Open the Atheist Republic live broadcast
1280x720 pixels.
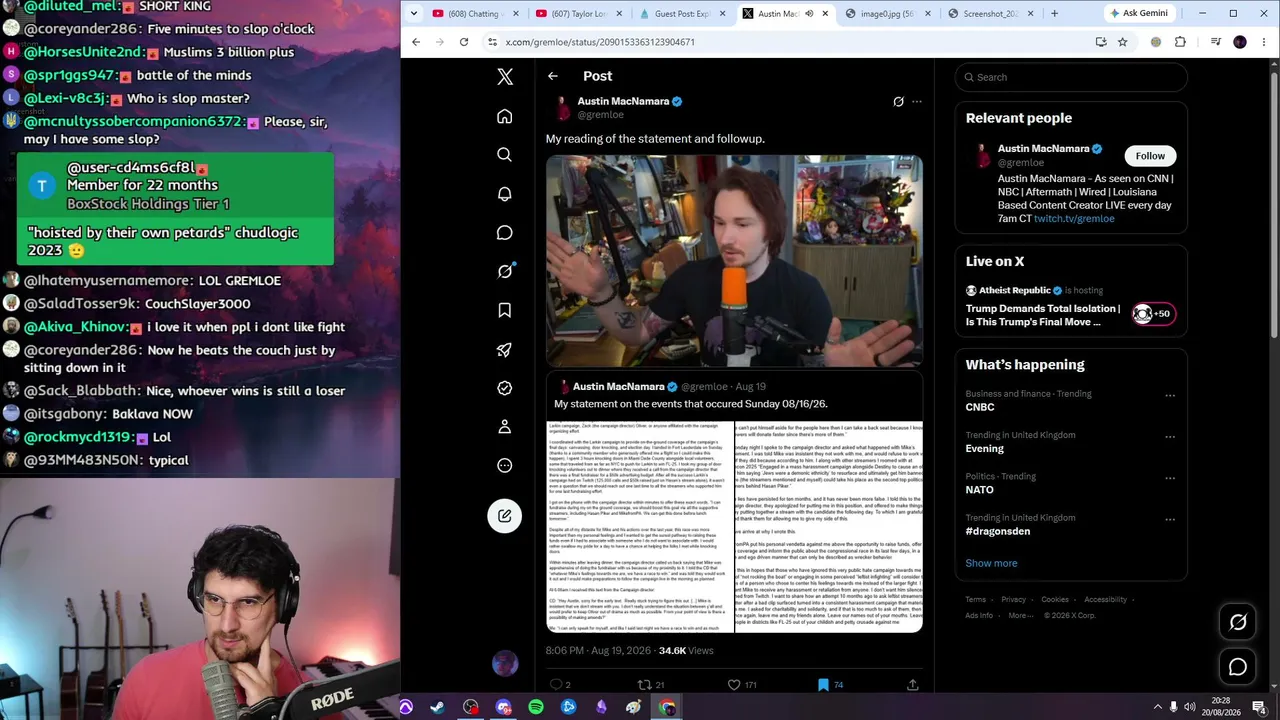[1071, 306]
